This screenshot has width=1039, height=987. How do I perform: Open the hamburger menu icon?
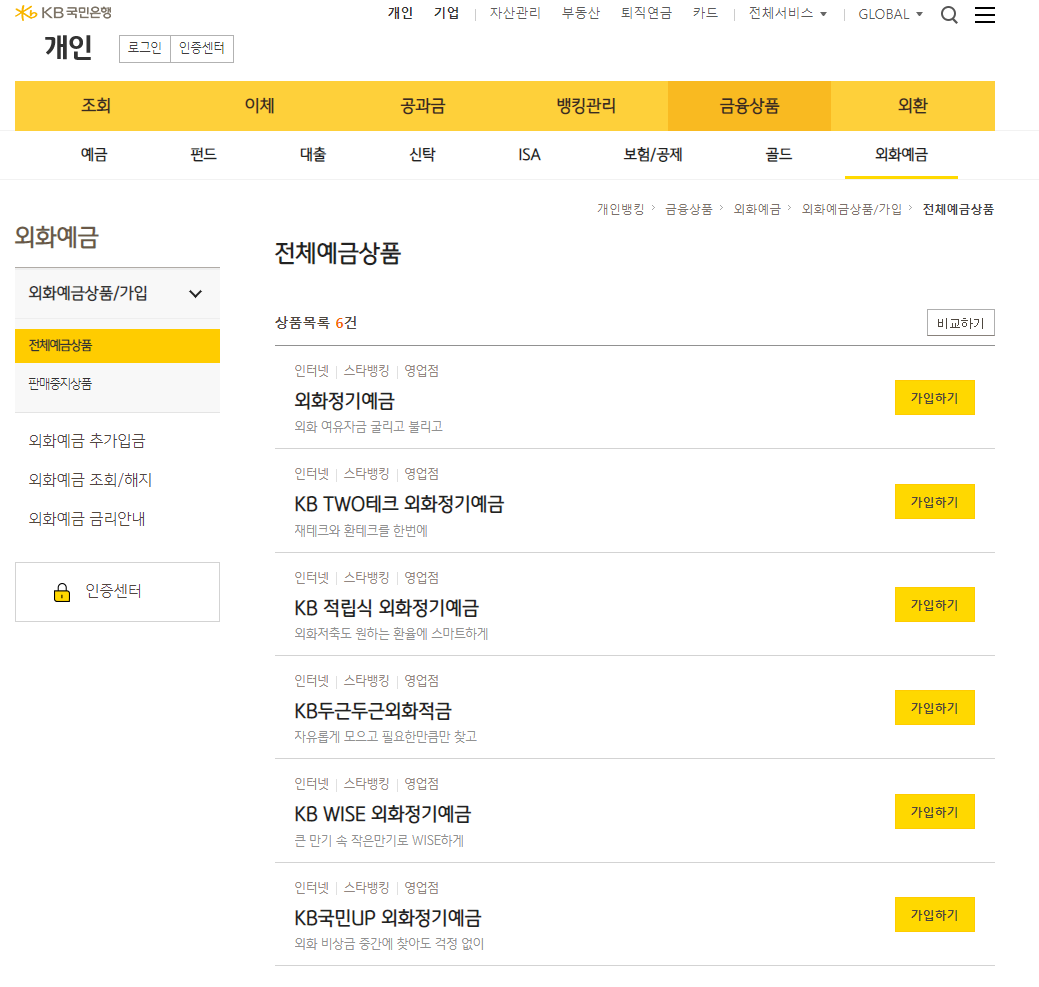pos(985,15)
